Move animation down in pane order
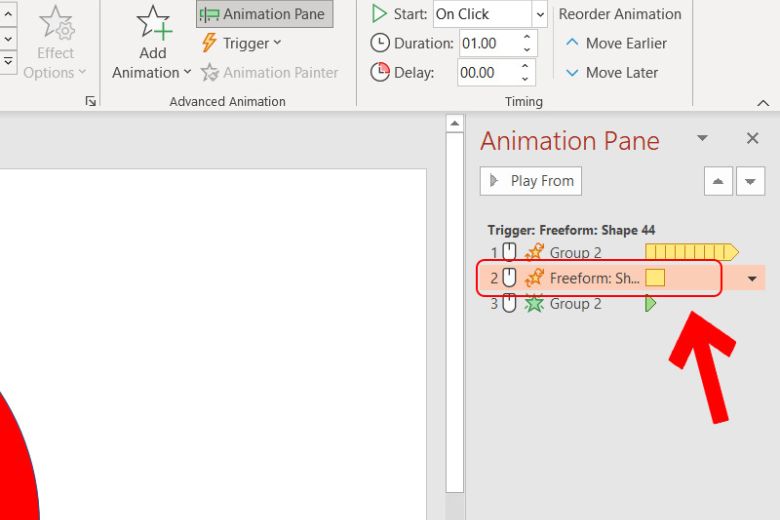780x520 pixels. click(750, 181)
